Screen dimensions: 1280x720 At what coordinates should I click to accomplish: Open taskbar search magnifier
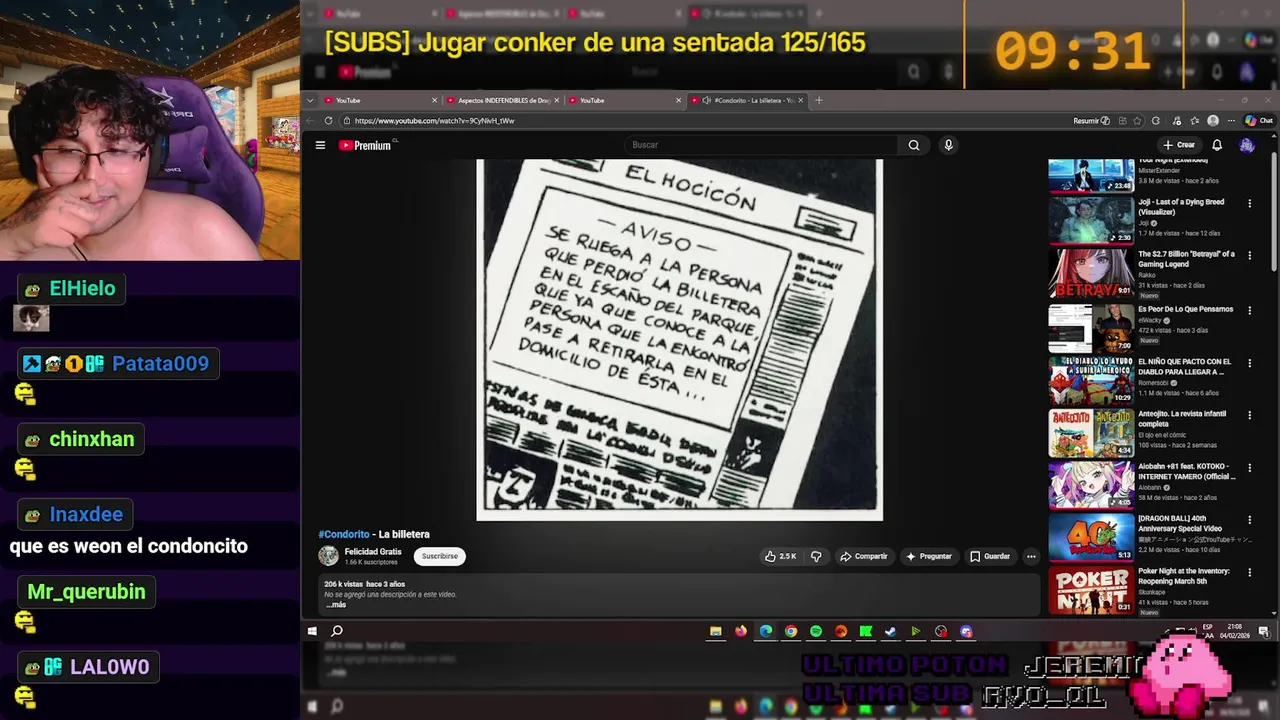click(x=337, y=631)
